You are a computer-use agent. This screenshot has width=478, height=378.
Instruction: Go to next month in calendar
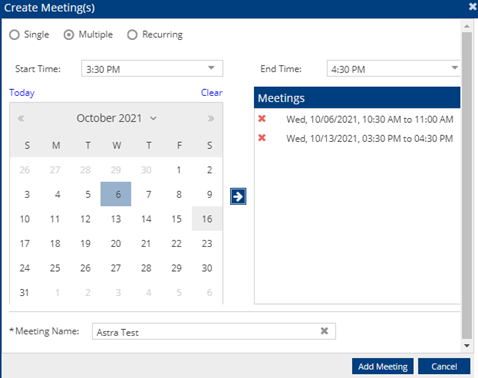[211, 118]
